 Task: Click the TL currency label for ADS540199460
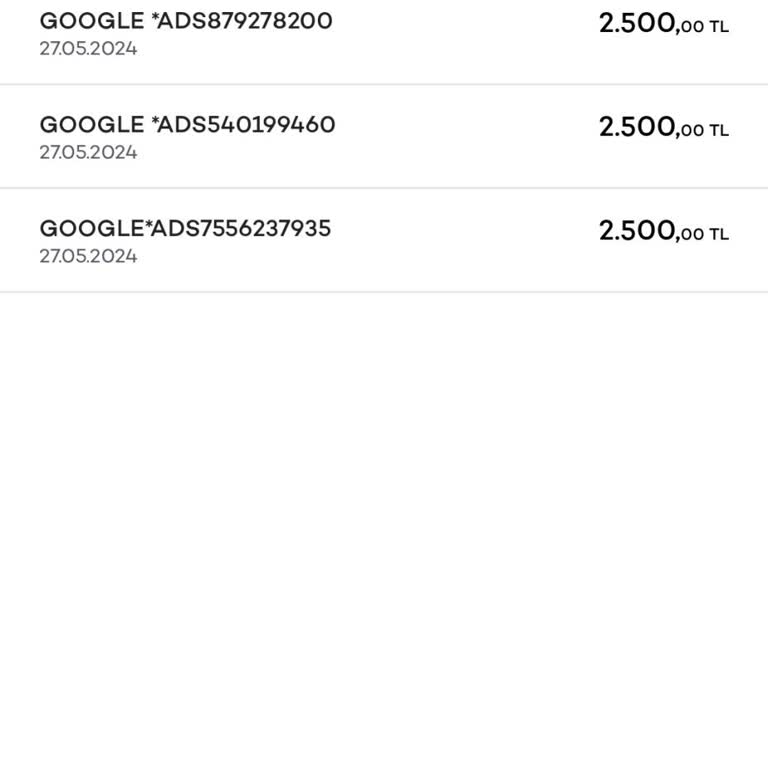719,132
